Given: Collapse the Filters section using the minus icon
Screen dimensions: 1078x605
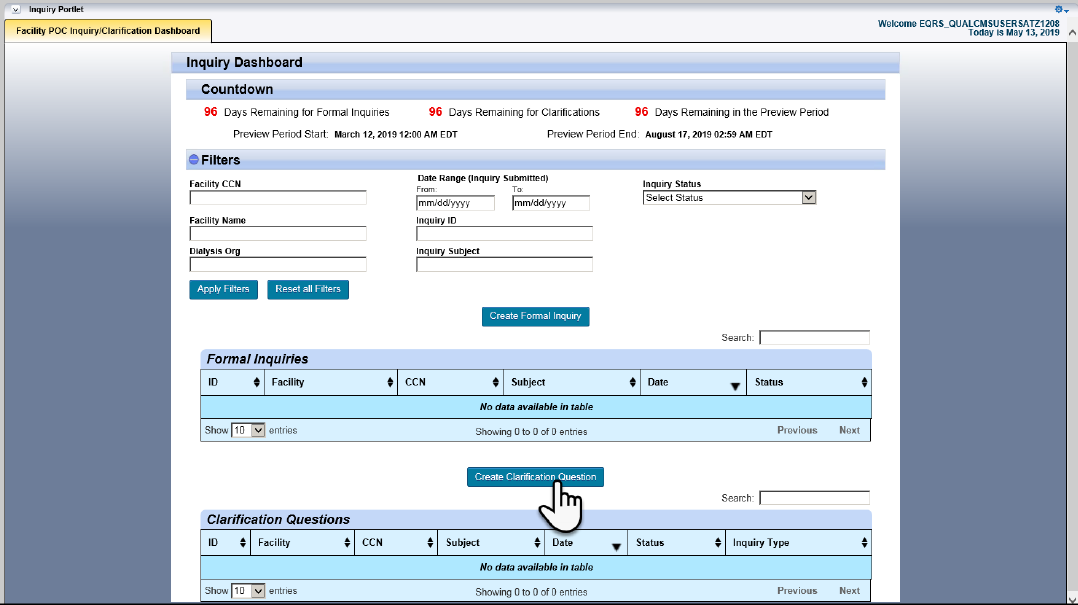Looking at the screenshot, I should pos(194,160).
